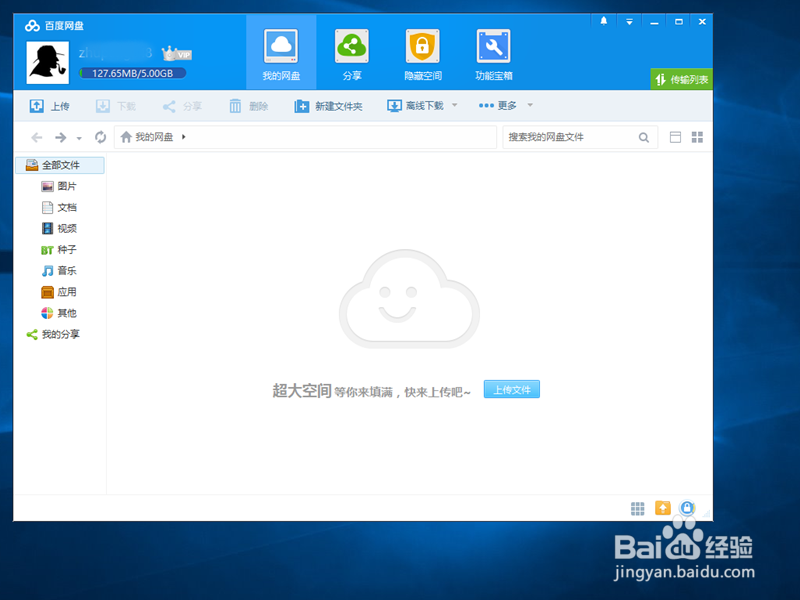Expand the breadcrumb arrow after 我的网盘
Viewport: 800px width, 600px height.
(x=184, y=137)
